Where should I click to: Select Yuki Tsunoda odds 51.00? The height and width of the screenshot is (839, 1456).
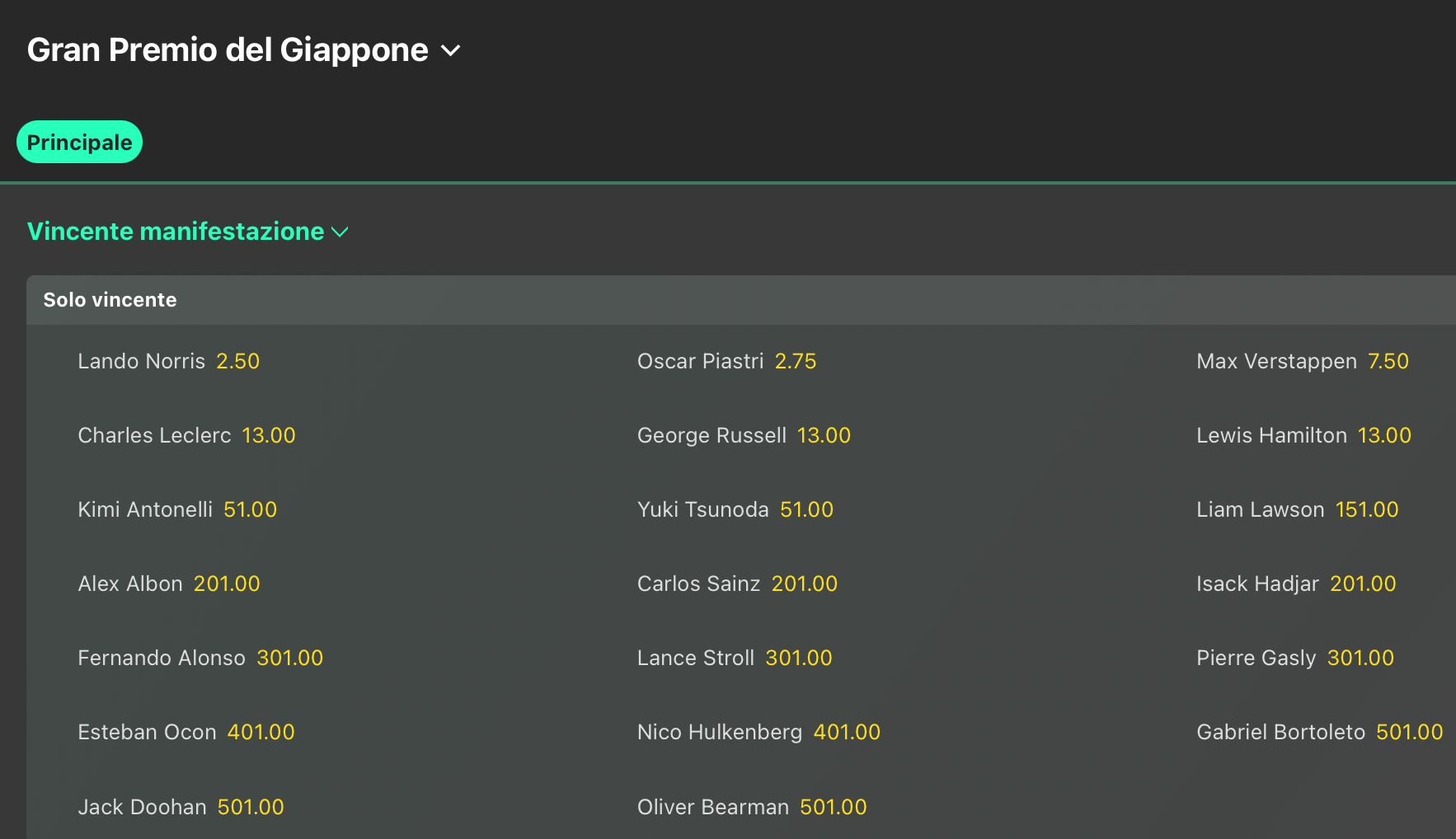[x=806, y=509]
